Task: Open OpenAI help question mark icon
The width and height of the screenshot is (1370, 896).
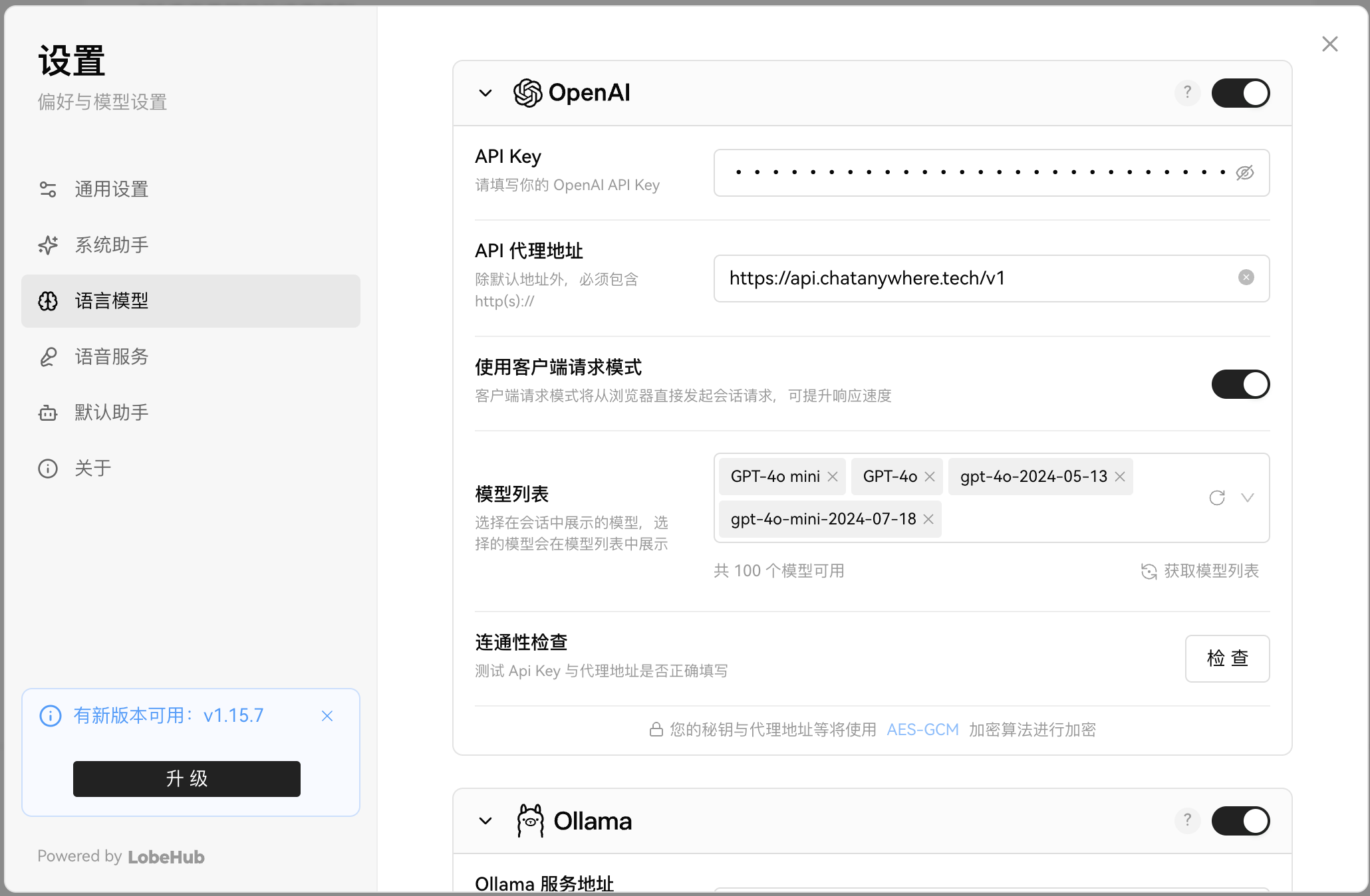Action: (x=1187, y=93)
